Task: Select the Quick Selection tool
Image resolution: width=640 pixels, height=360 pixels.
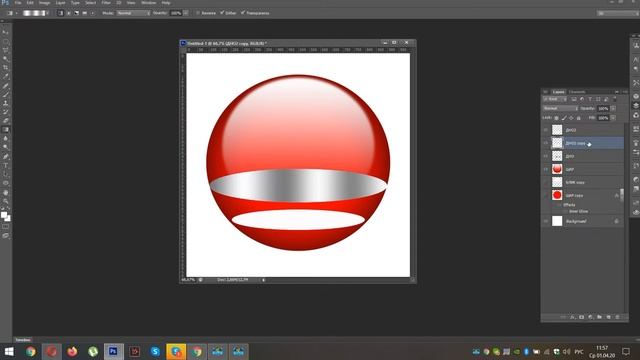Action: [x=5, y=58]
